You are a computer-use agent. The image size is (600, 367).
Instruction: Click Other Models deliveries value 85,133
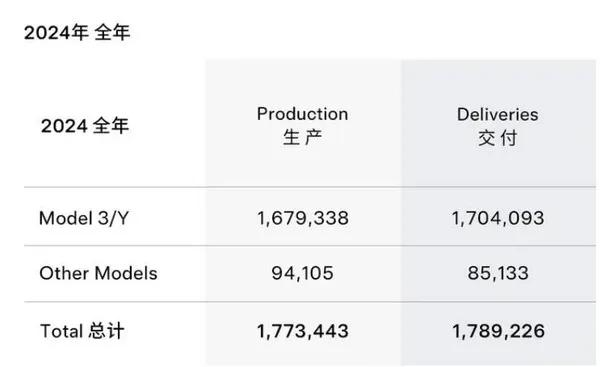pyautogui.click(x=497, y=273)
